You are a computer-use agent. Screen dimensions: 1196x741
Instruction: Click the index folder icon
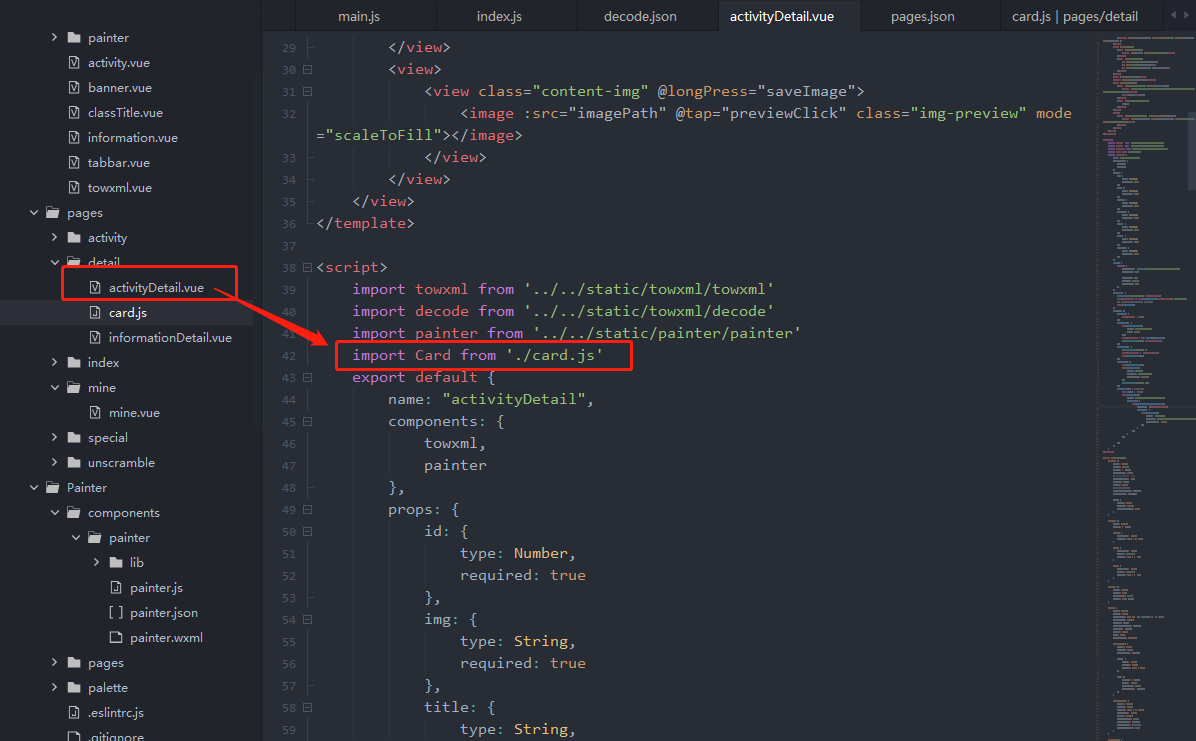pyautogui.click(x=74, y=362)
